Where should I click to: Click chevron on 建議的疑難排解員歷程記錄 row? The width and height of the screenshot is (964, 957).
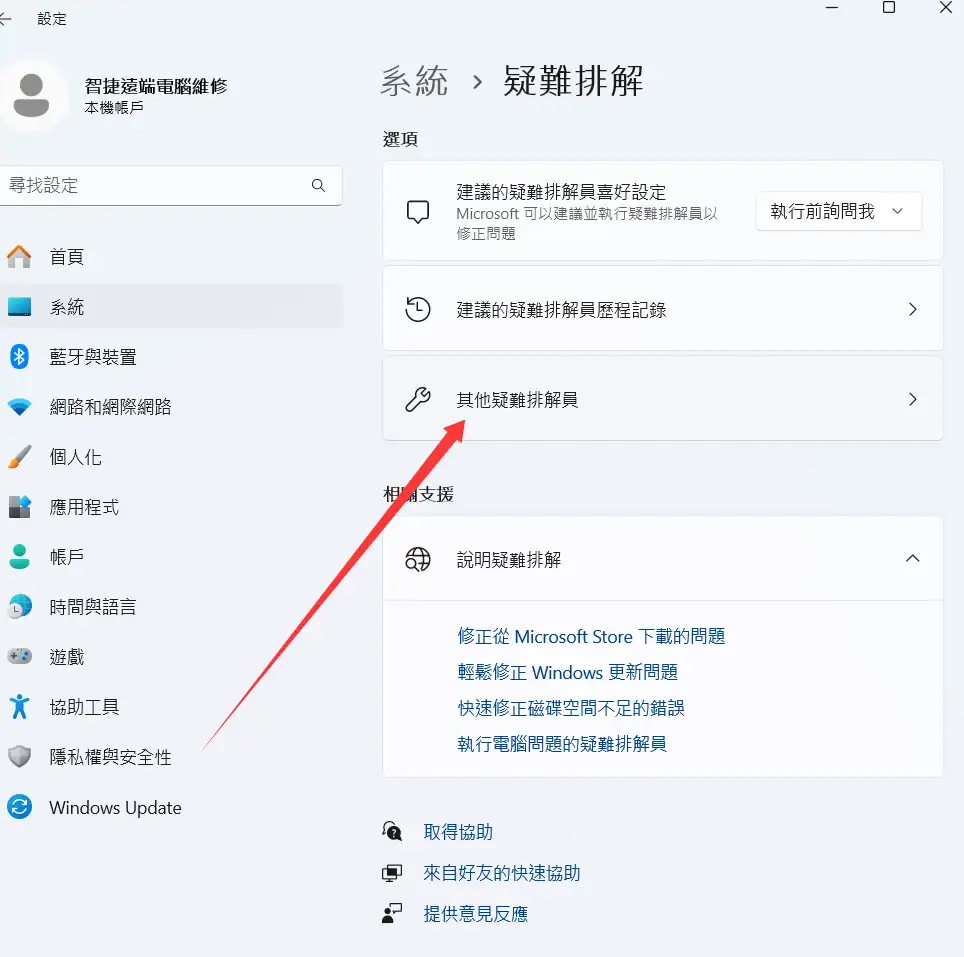pos(913,309)
